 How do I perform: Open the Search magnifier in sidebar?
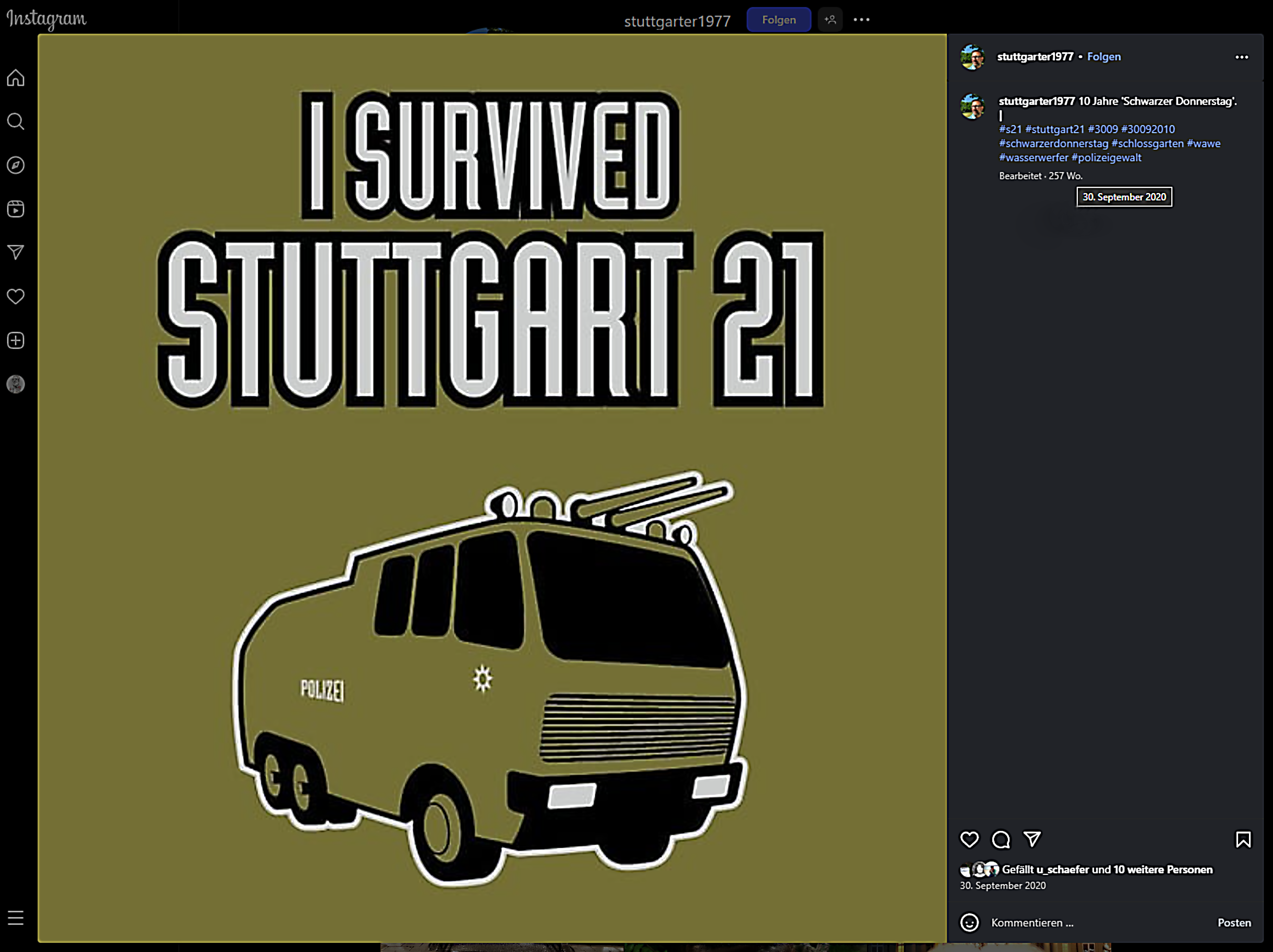[x=16, y=122]
